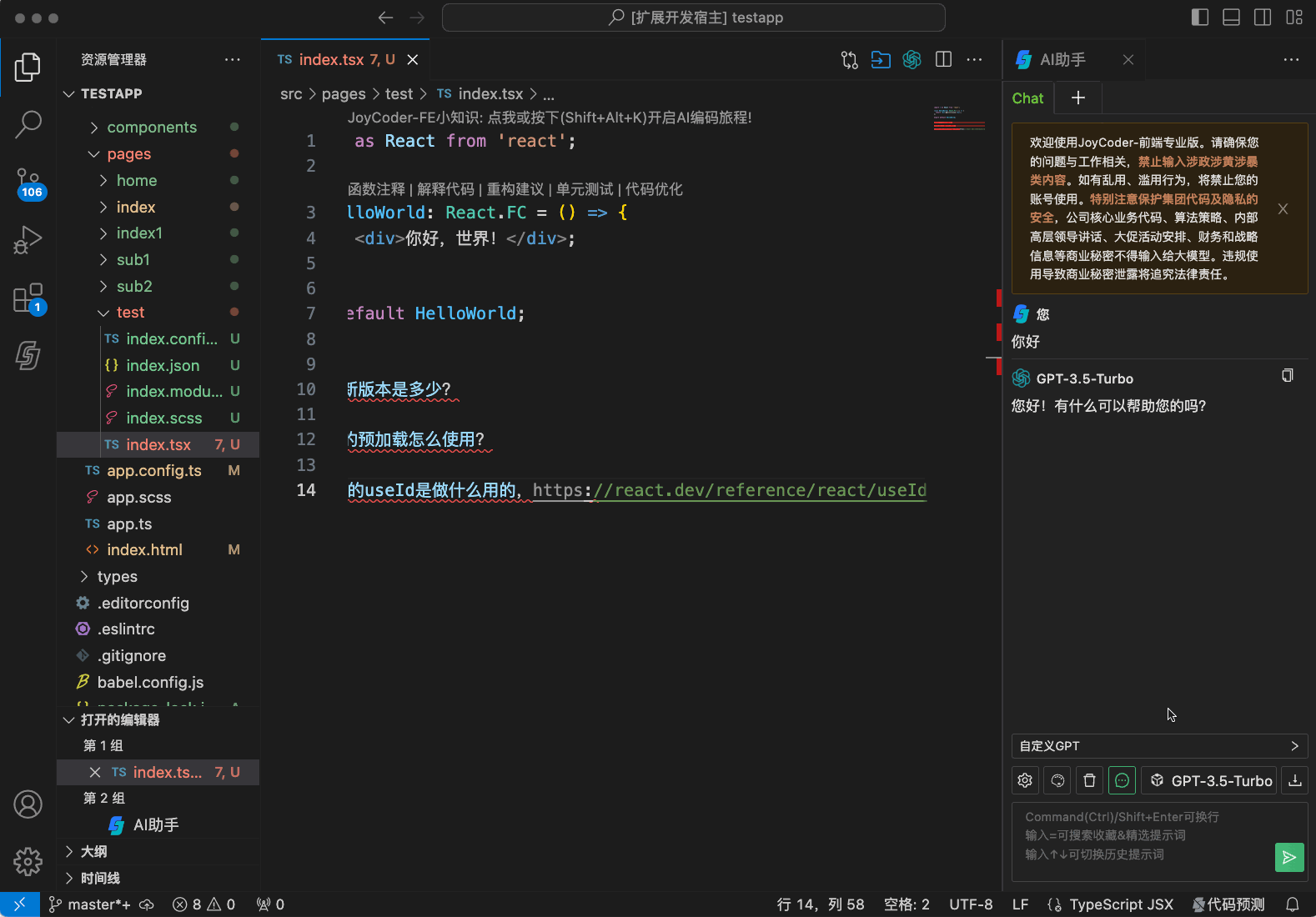Send message with green paper plane button
1316x917 pixels.
tap(1289, 857)
